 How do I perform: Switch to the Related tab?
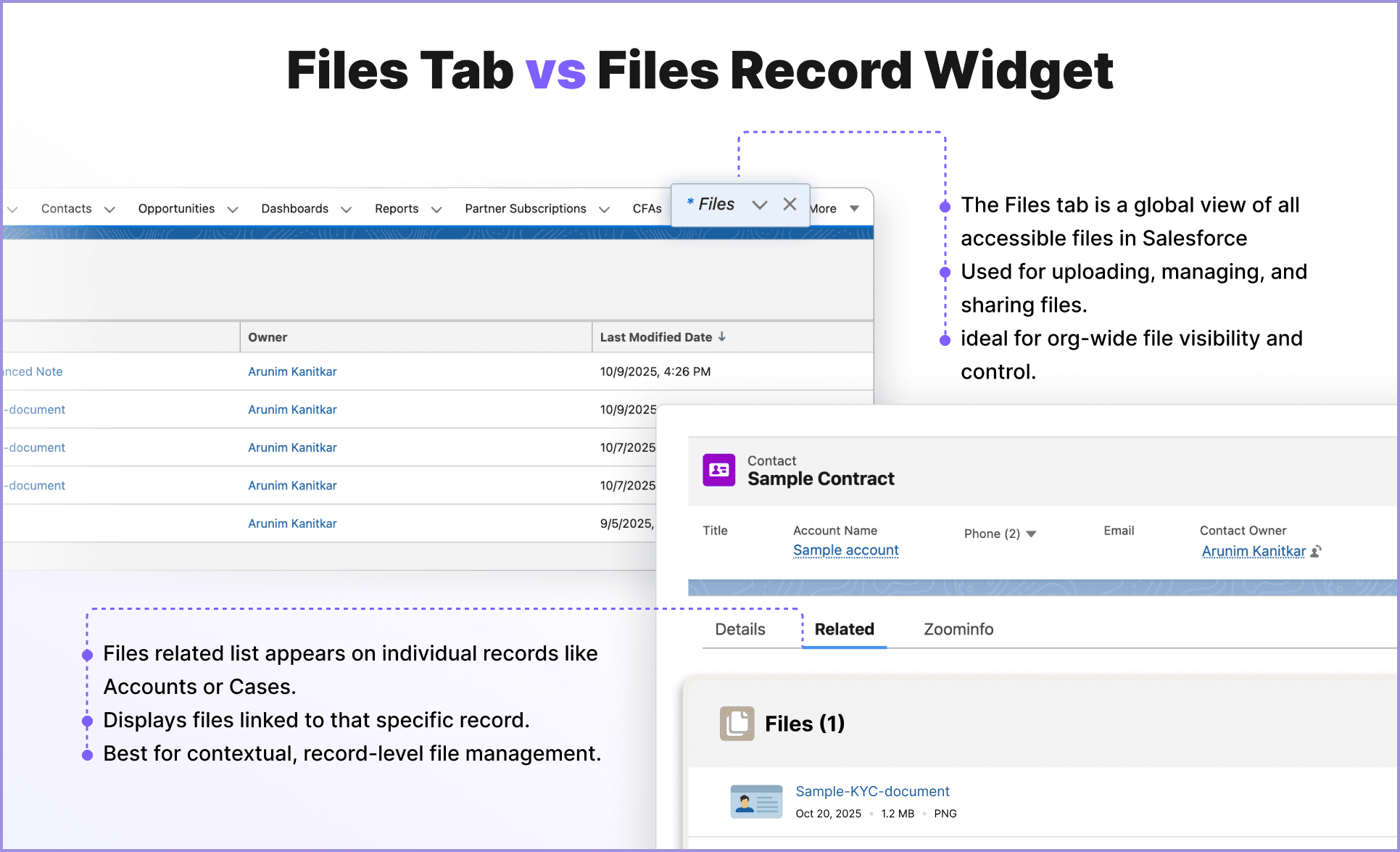(x=844, y=629)
